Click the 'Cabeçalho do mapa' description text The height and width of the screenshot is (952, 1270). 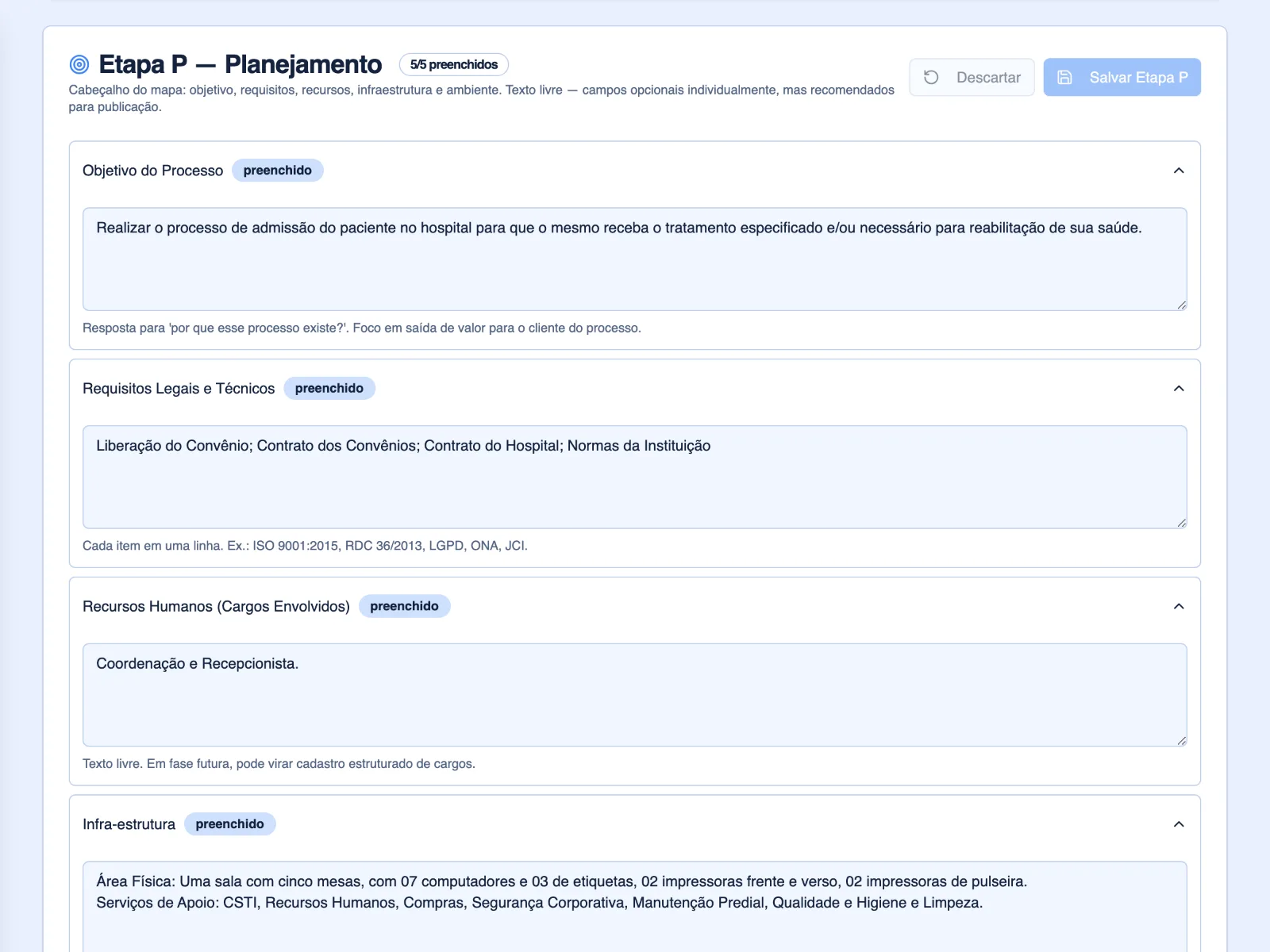point(481,98)
